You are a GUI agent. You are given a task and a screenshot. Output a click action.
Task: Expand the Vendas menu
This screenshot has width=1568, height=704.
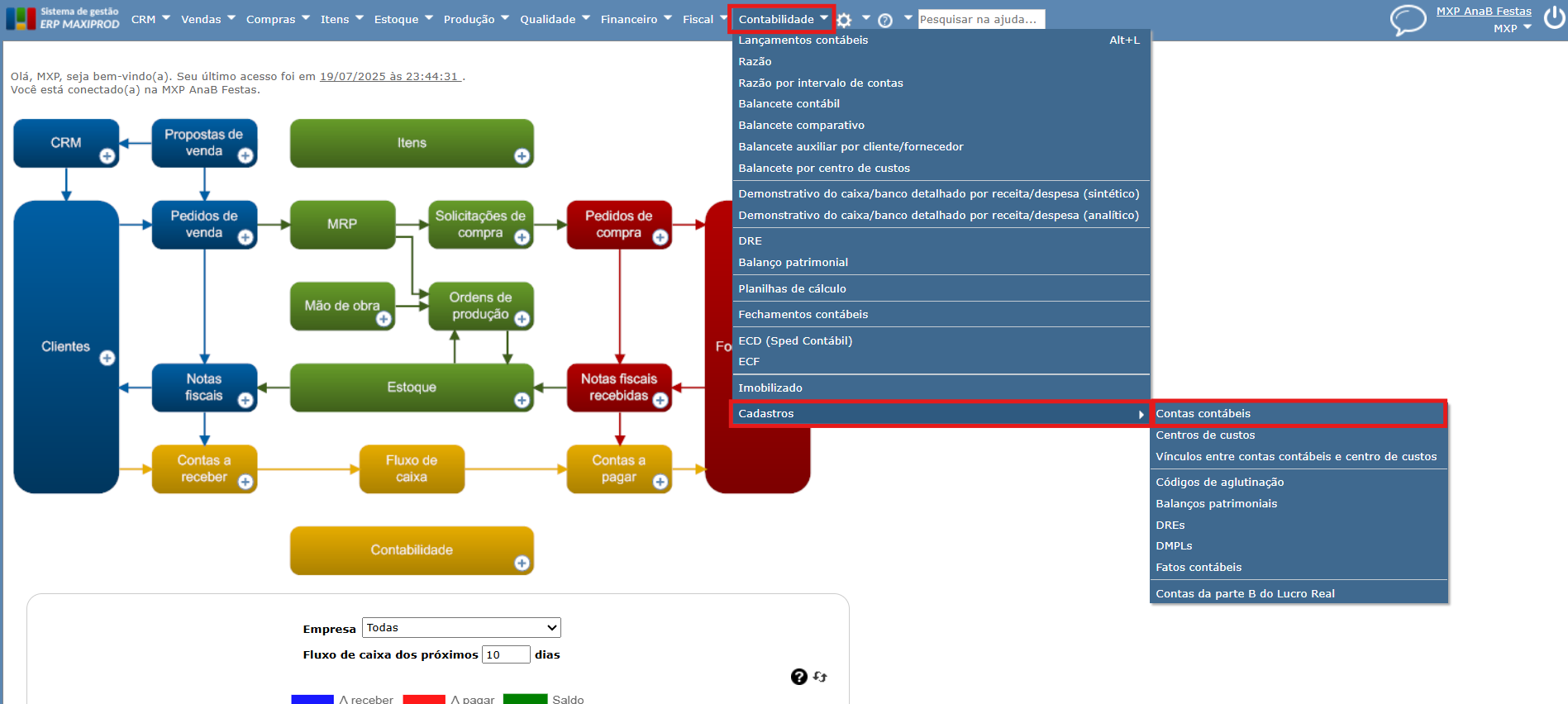coord(208,19)
